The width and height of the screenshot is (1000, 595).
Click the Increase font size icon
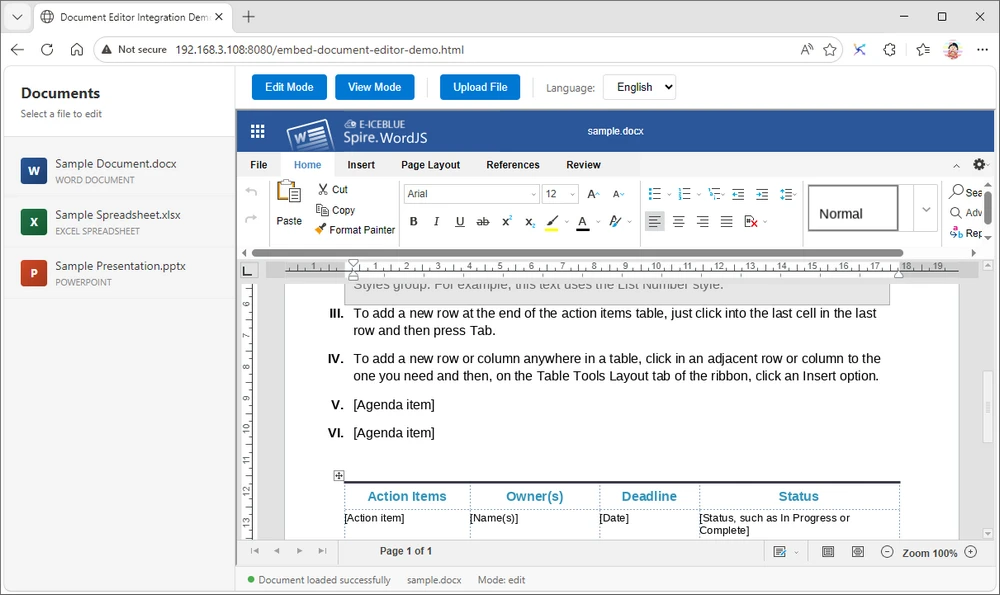coord(593,194)
